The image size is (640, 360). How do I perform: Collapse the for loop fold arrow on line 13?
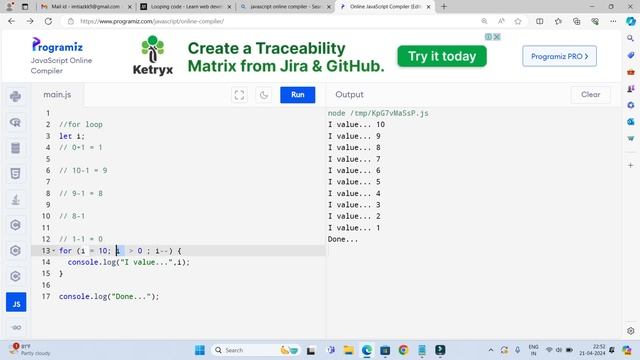coord(53,251)
